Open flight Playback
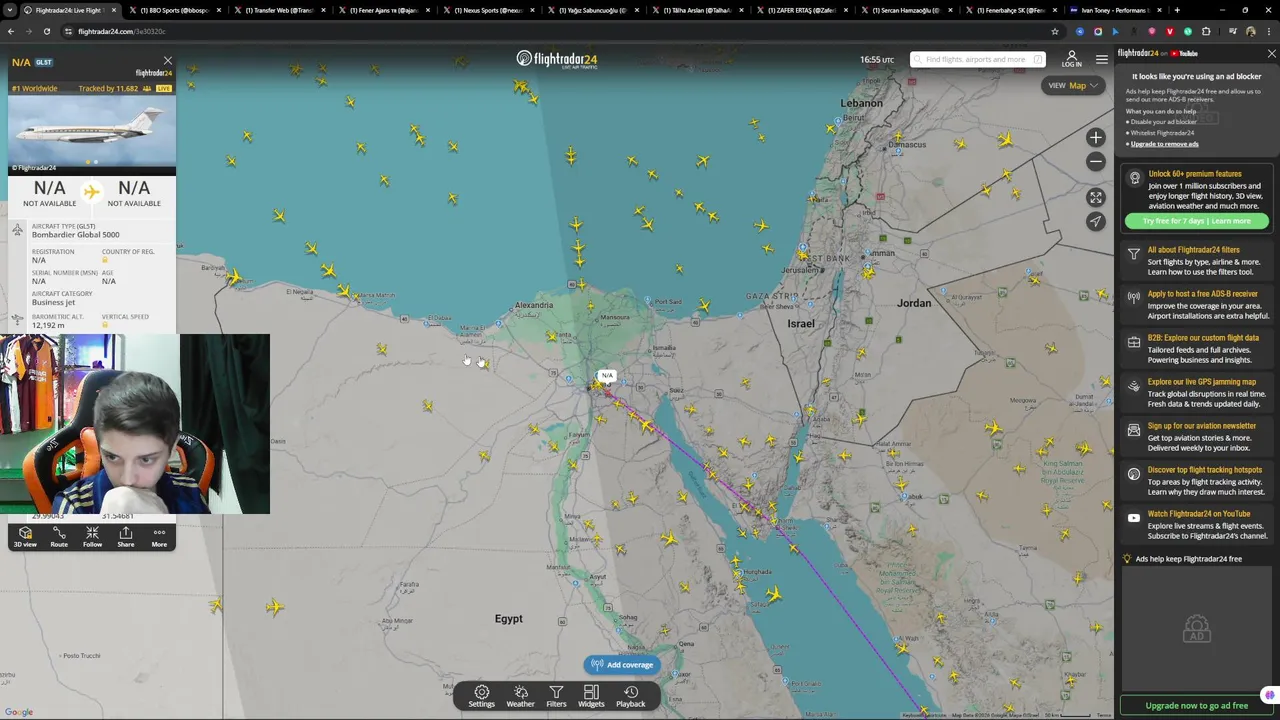Image resolution: width=1280 pixels, height=720 pixels. click(x=631, y=696)
